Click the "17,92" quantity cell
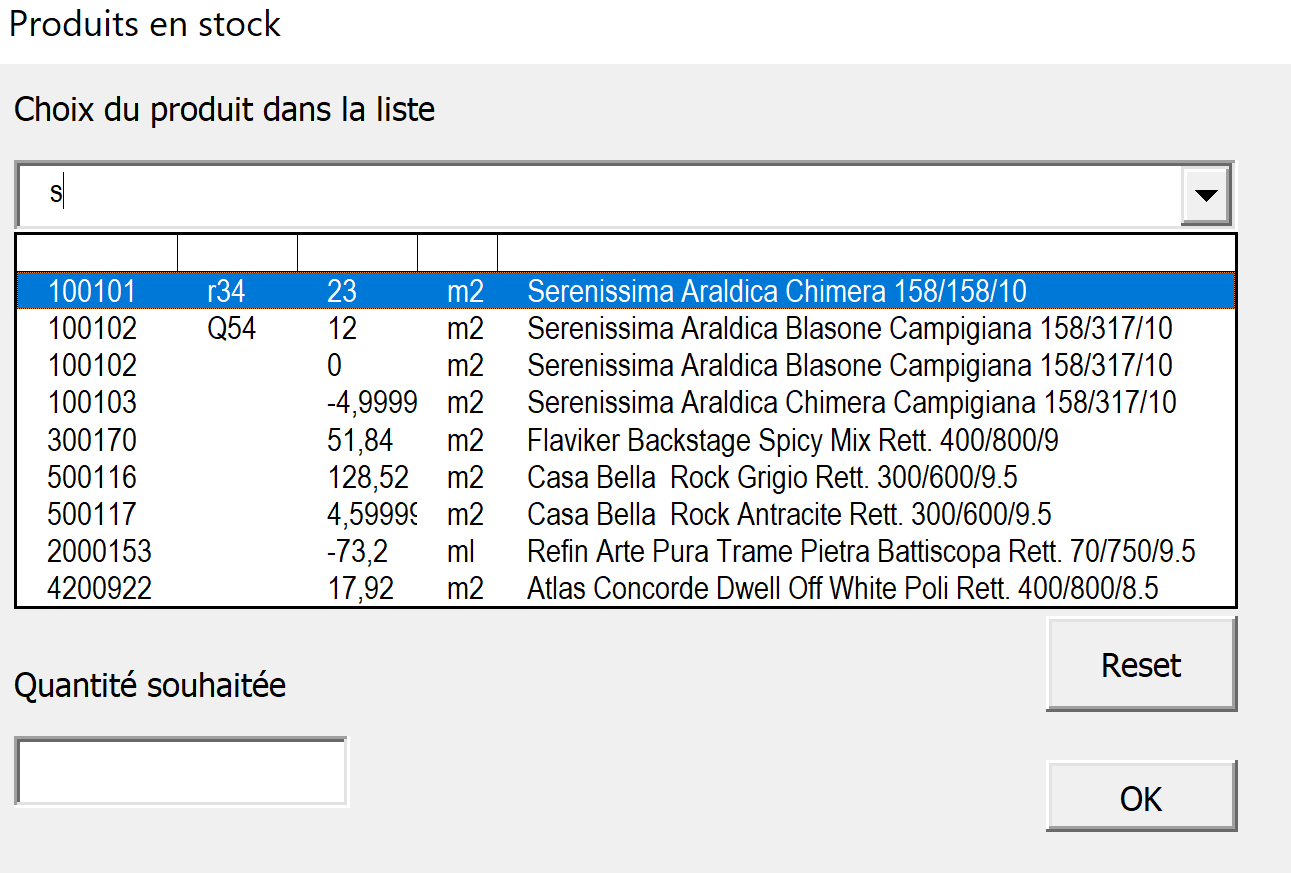The width and height of the screenshot is (1291, 873). coord(360,588)
